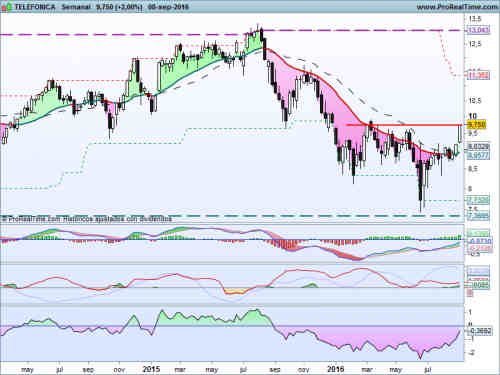Click the www.ProRealTime.com link

457,7
